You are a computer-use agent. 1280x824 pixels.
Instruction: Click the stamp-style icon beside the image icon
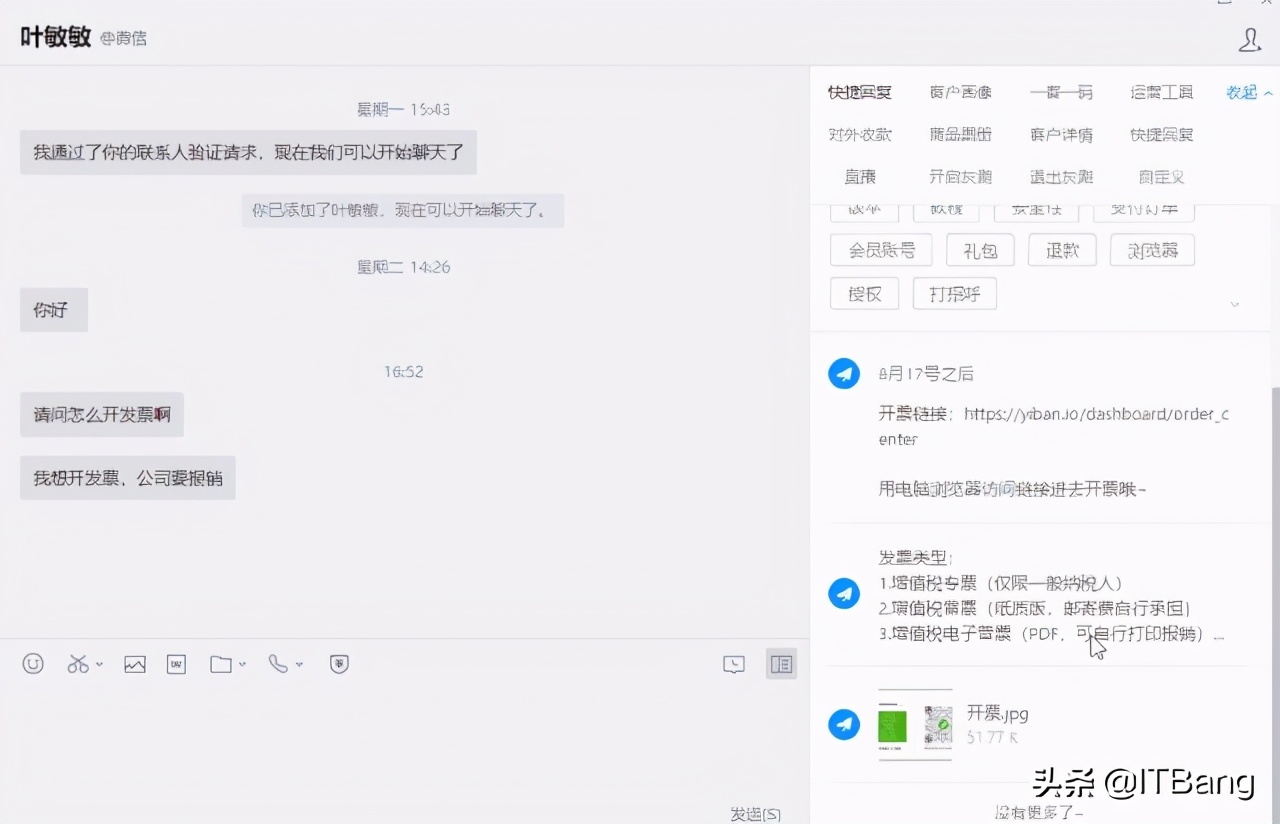[176, 663]
